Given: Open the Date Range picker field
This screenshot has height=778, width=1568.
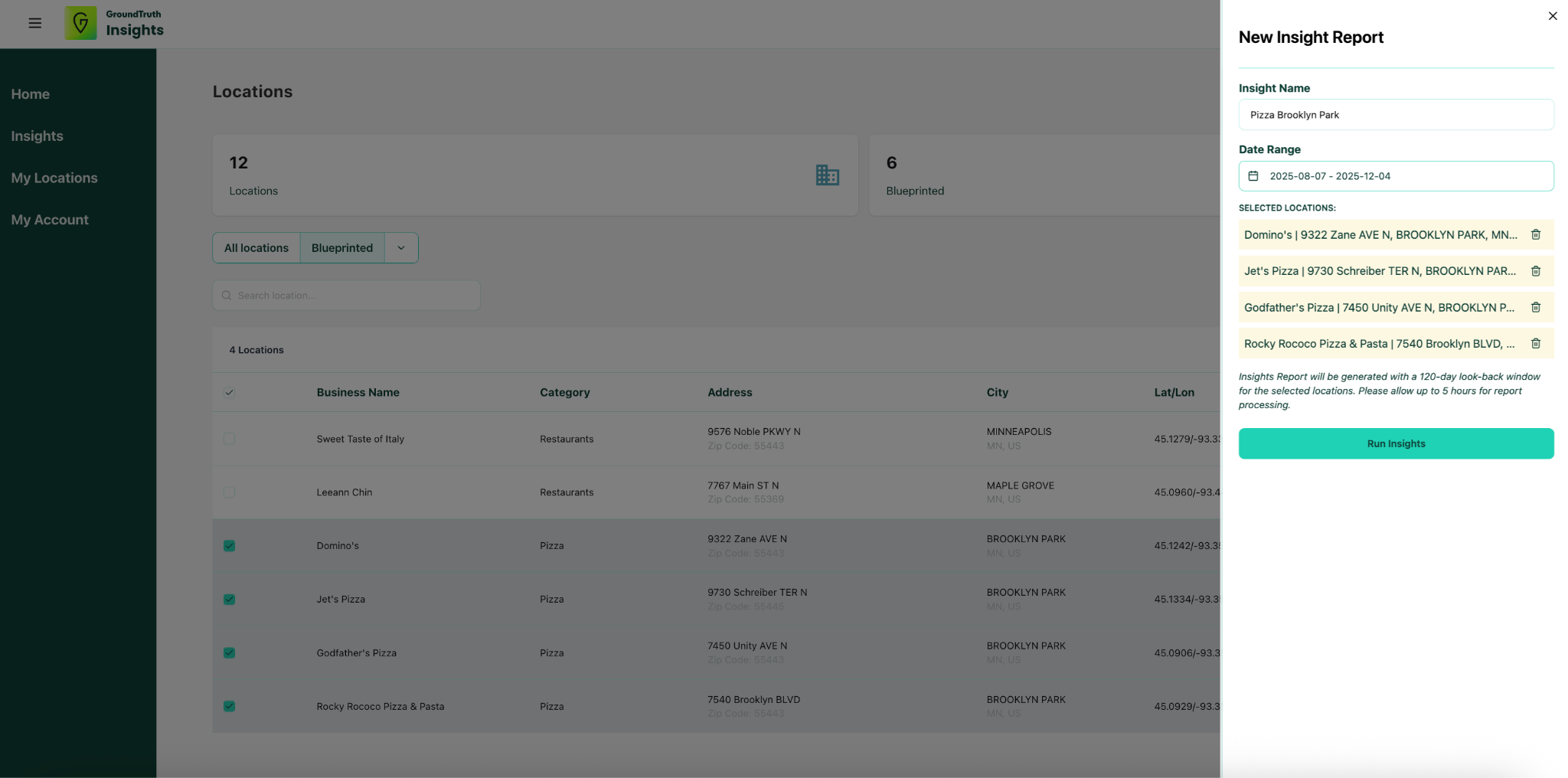Looking at the screenshot, I should pyautogui.click(x=1395, y=176).
